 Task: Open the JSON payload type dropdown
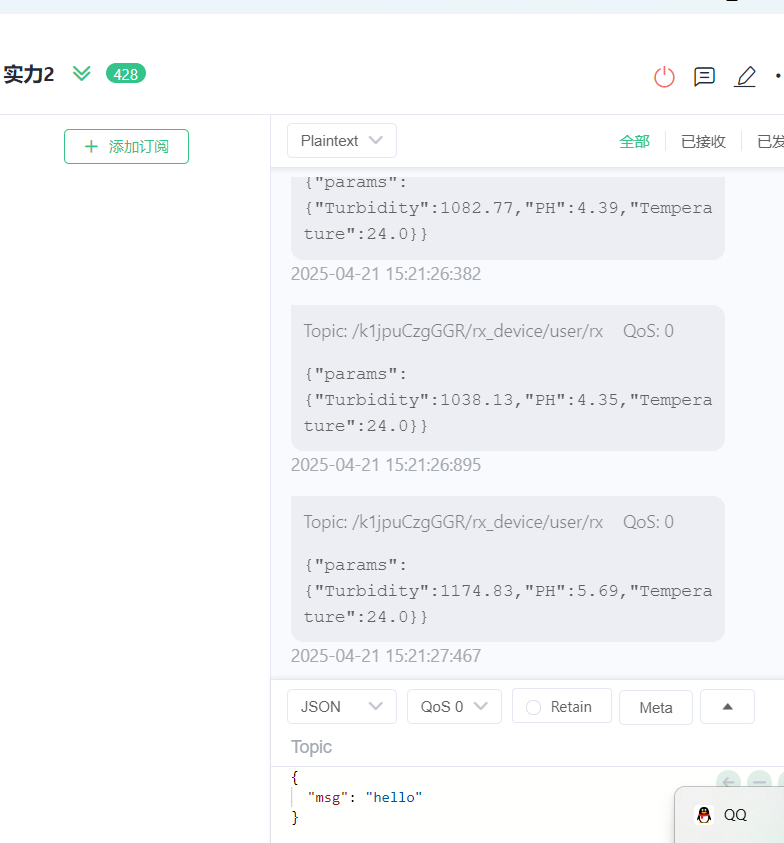pos(341,707)
